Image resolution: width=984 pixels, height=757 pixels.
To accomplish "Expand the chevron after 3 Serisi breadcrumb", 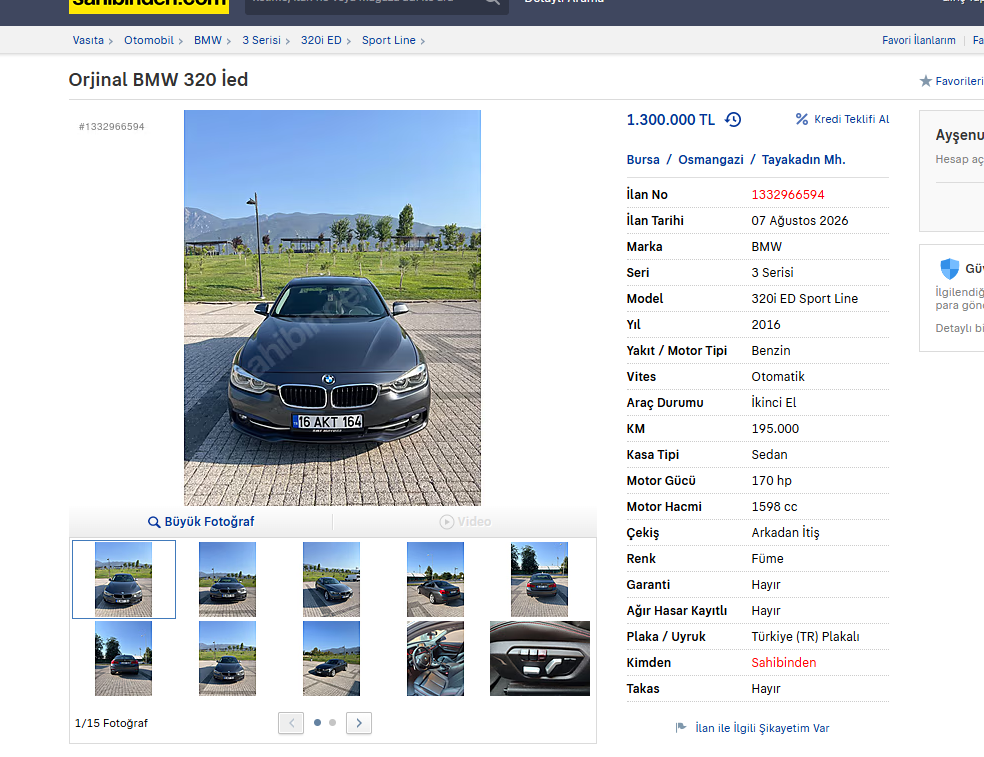I will (x=287, y=41).
